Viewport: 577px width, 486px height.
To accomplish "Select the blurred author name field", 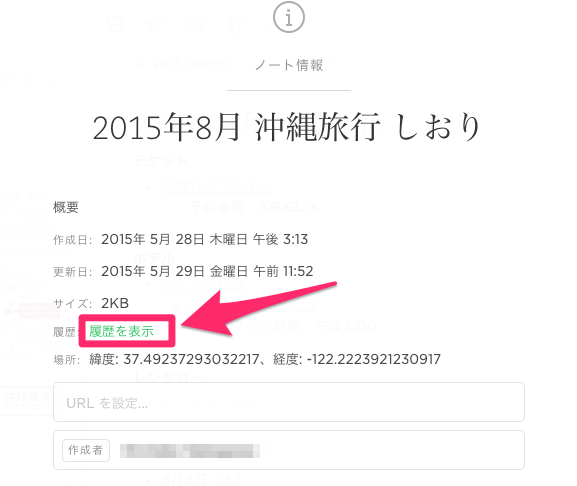I will 190,451.
